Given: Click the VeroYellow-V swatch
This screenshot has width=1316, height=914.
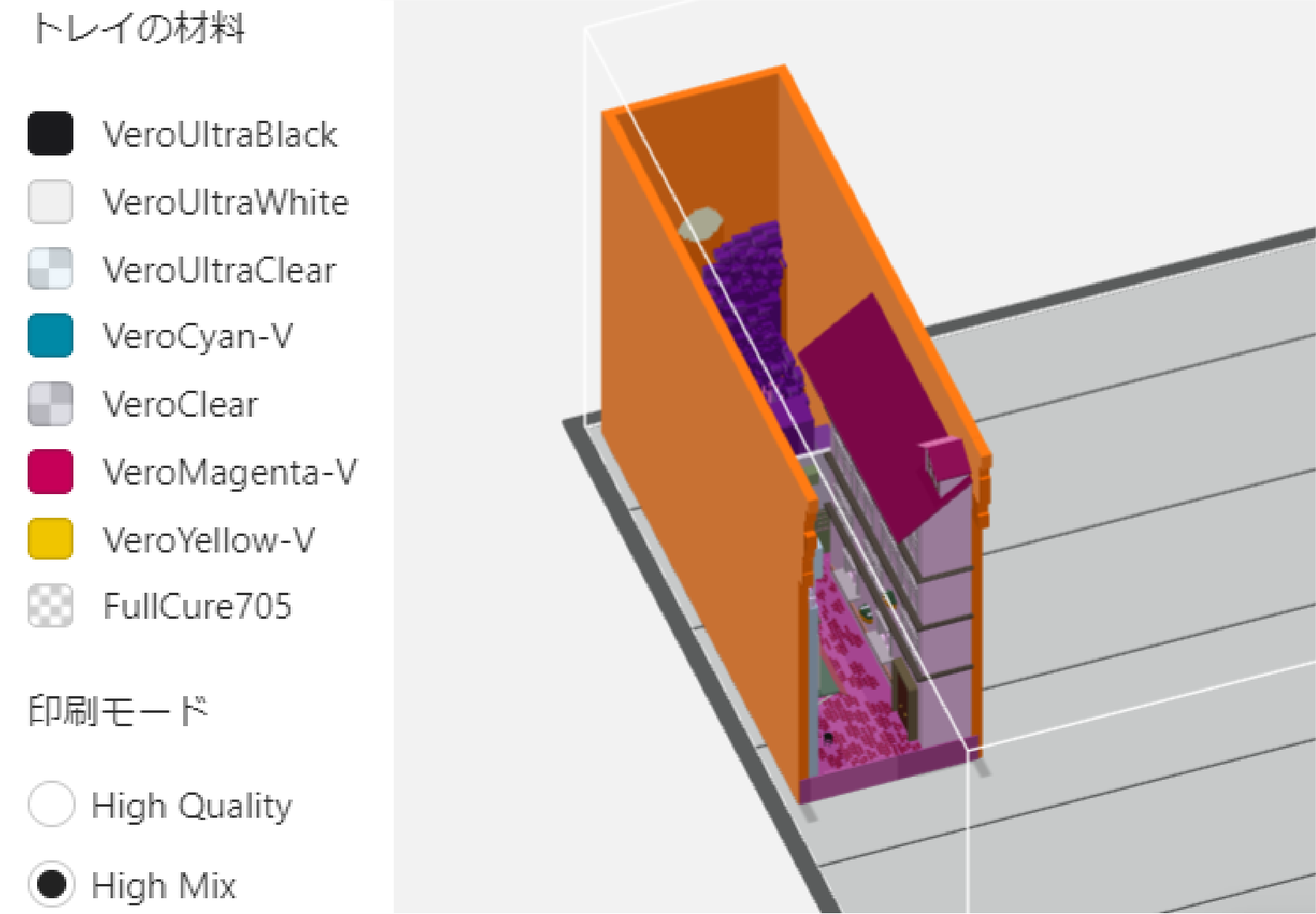Looking at the screenshot, I should coord(51,538).
